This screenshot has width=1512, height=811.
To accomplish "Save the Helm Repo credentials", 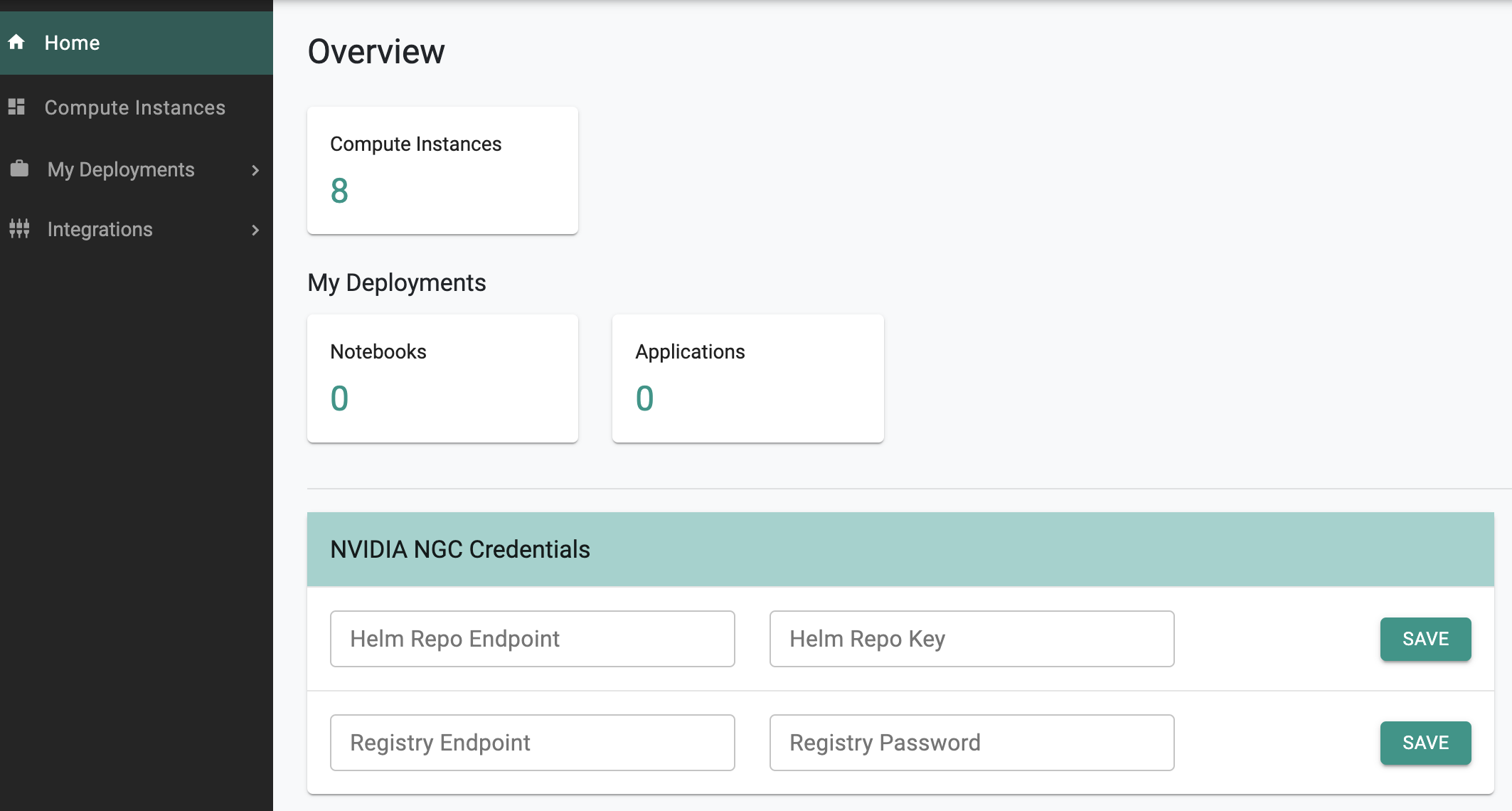I will 1425,639.
